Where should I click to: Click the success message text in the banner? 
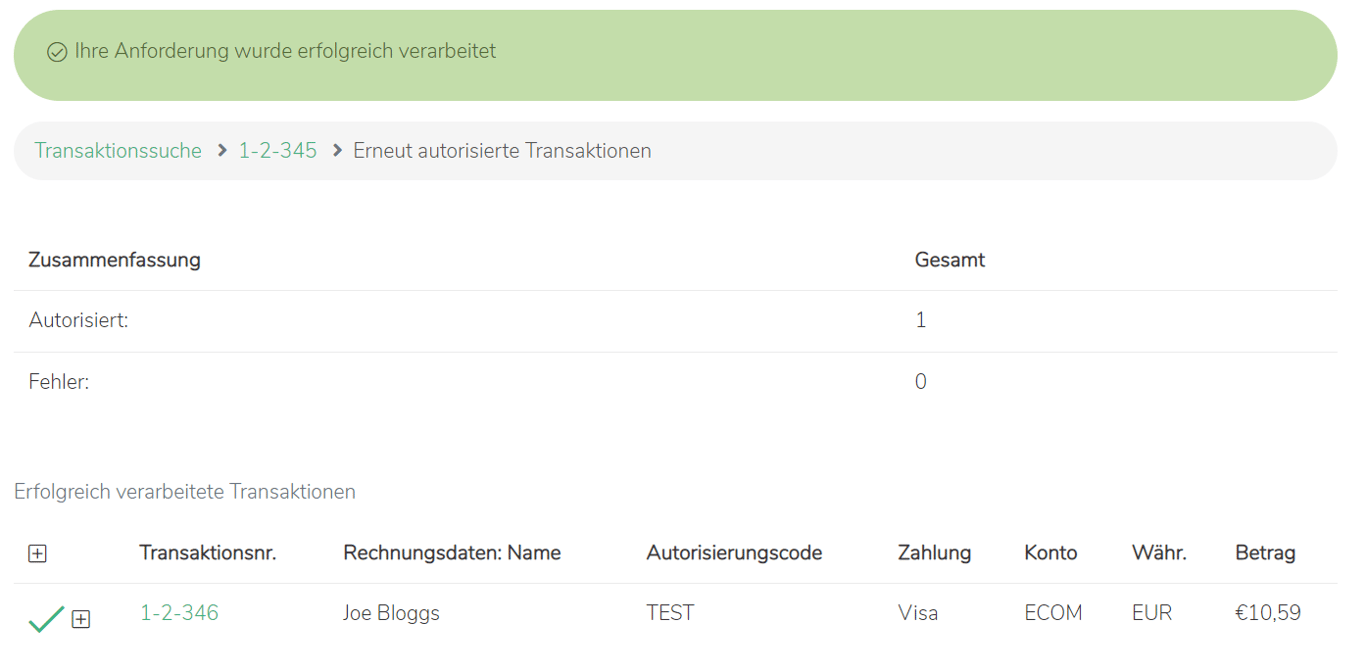click(x=285, y=51)
